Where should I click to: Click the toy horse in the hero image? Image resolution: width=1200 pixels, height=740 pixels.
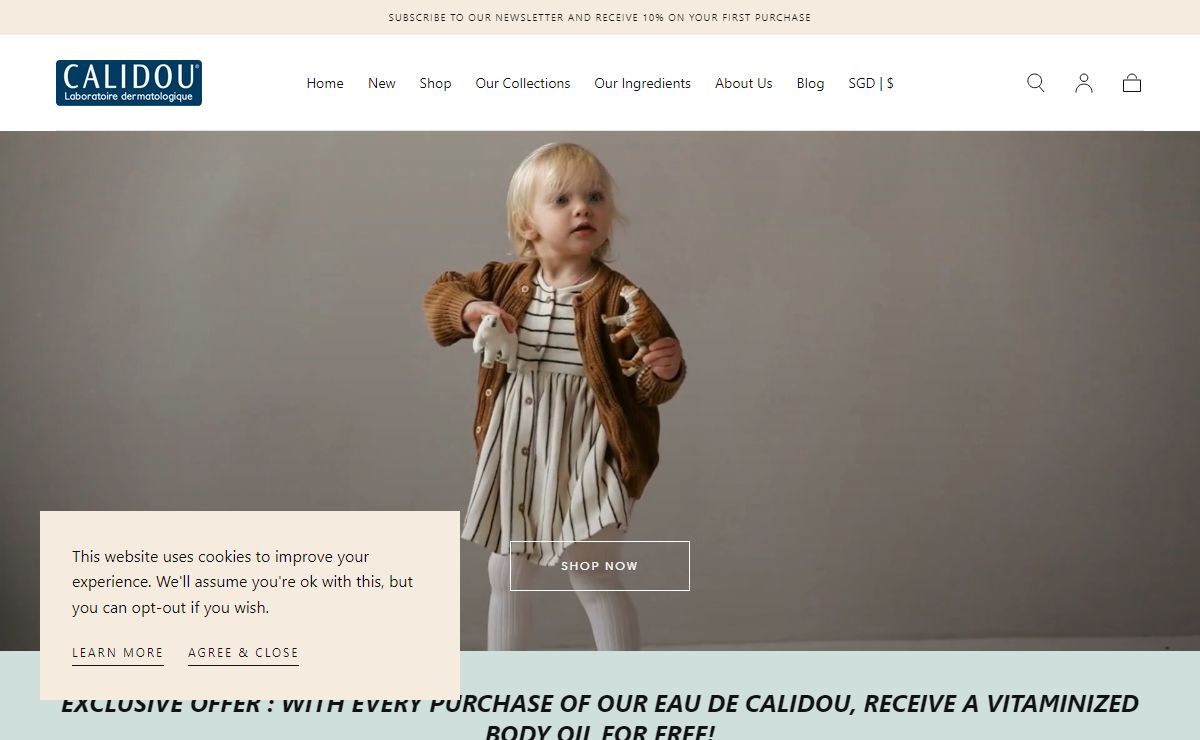629,330
